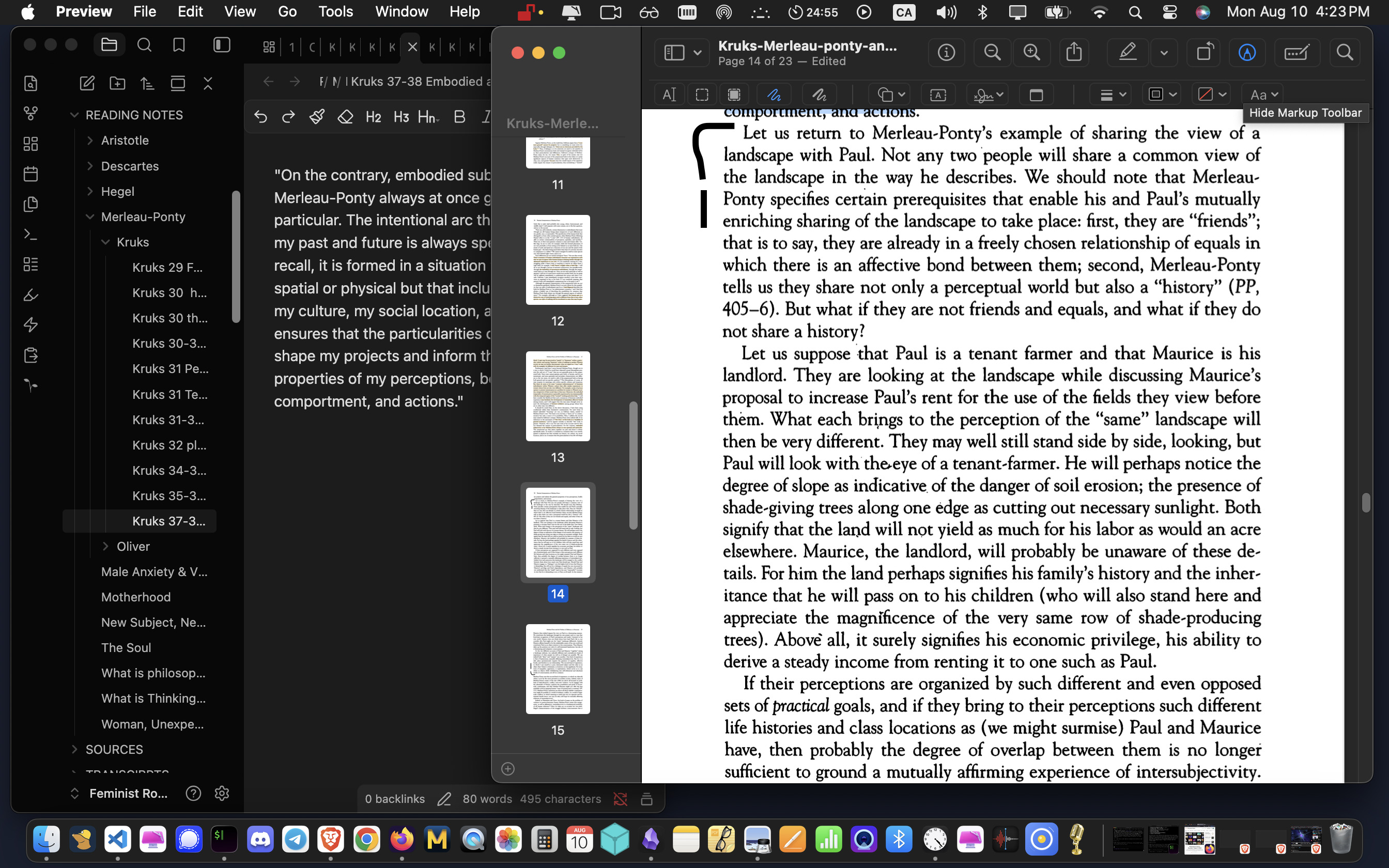The width and height of the screenshot is (1389, 868).
Task: Rotate the page in Preview
Action: click(x=1204, y=53)
